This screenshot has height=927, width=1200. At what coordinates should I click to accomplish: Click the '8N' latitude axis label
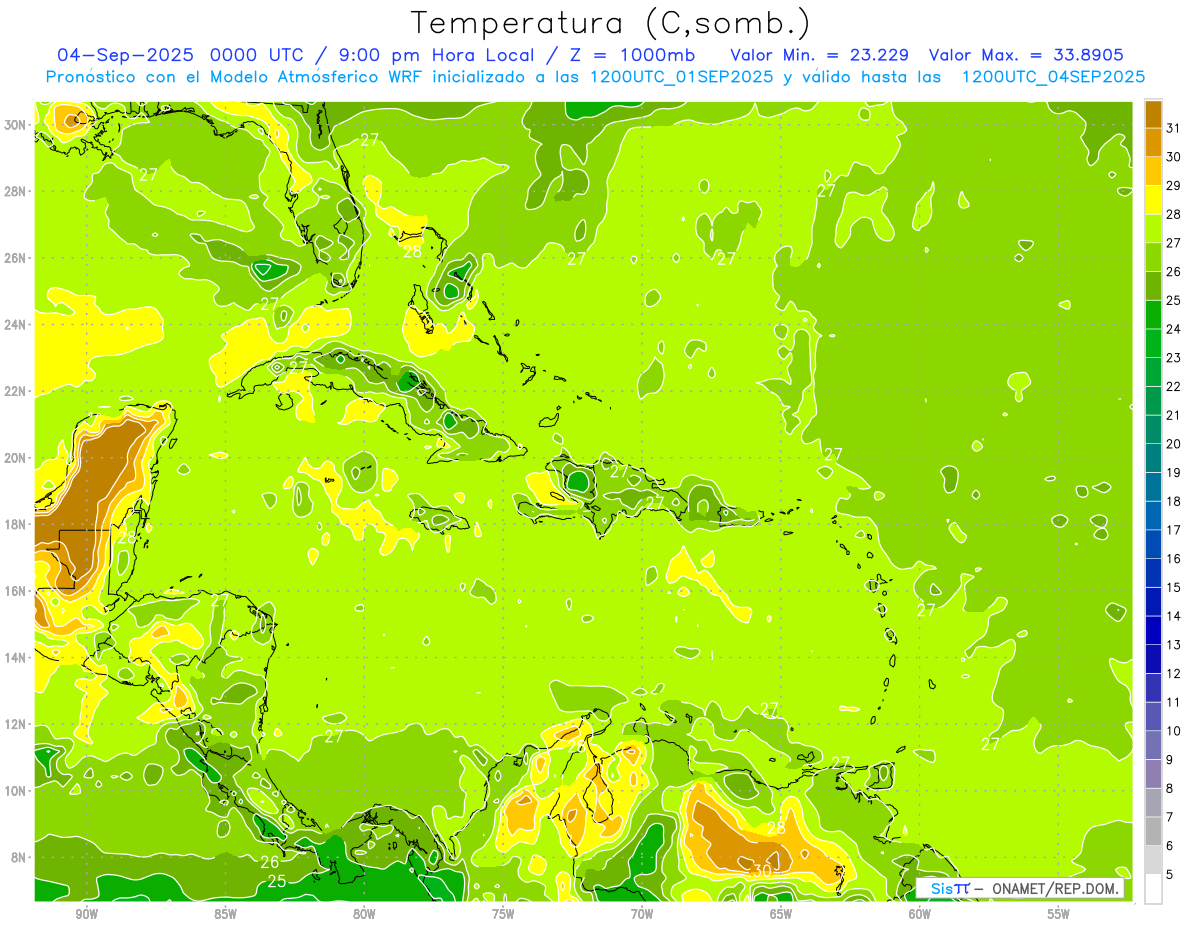19,858
